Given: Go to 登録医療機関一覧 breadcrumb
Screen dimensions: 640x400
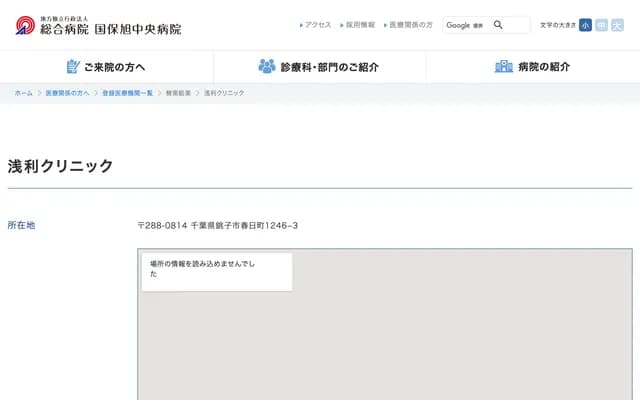Looking at the screenshot, I should [127, 93].
